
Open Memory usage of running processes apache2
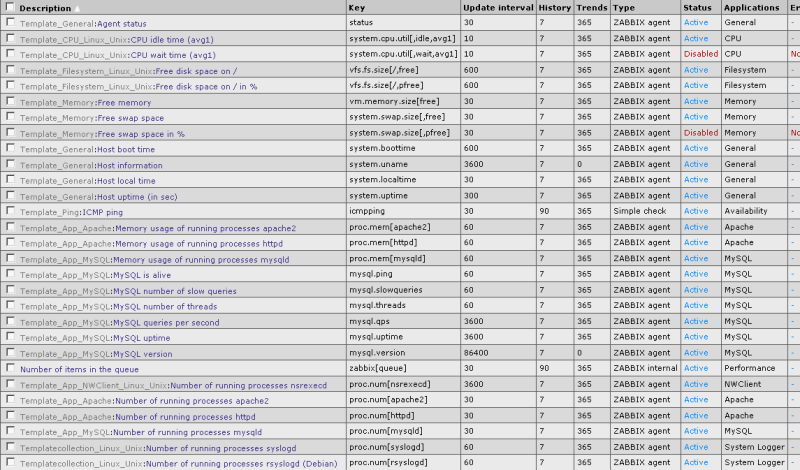coord(205,228)
